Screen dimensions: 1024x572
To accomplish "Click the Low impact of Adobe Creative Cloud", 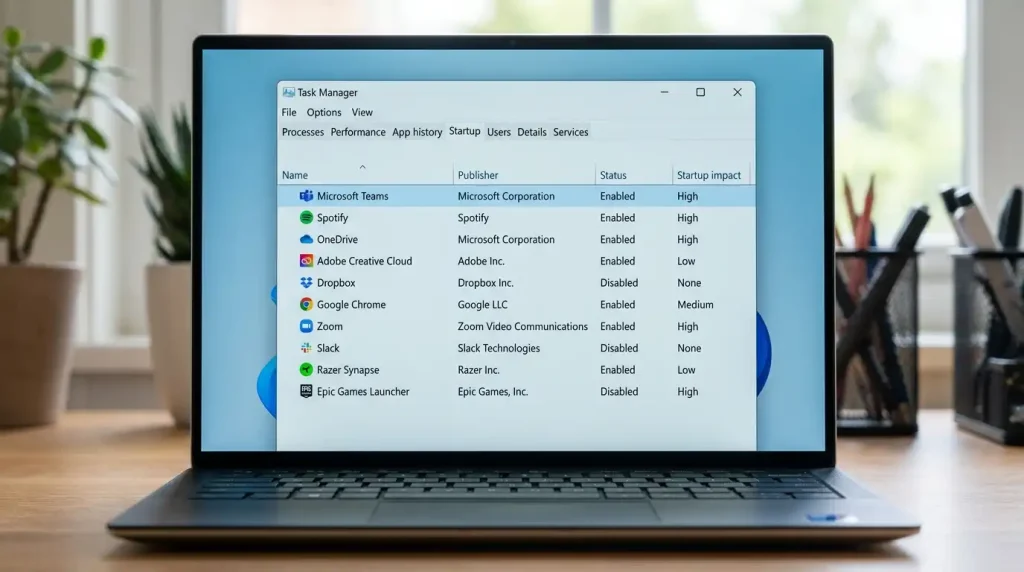I will pos(686,261).
